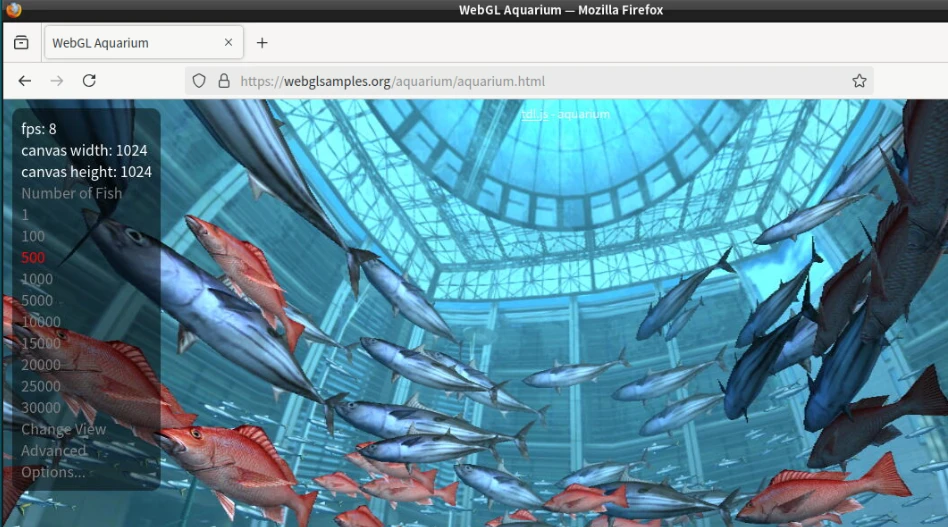Set the number of fish to 1000
Viewport: 948px width, 527px height.
(37, 279)
